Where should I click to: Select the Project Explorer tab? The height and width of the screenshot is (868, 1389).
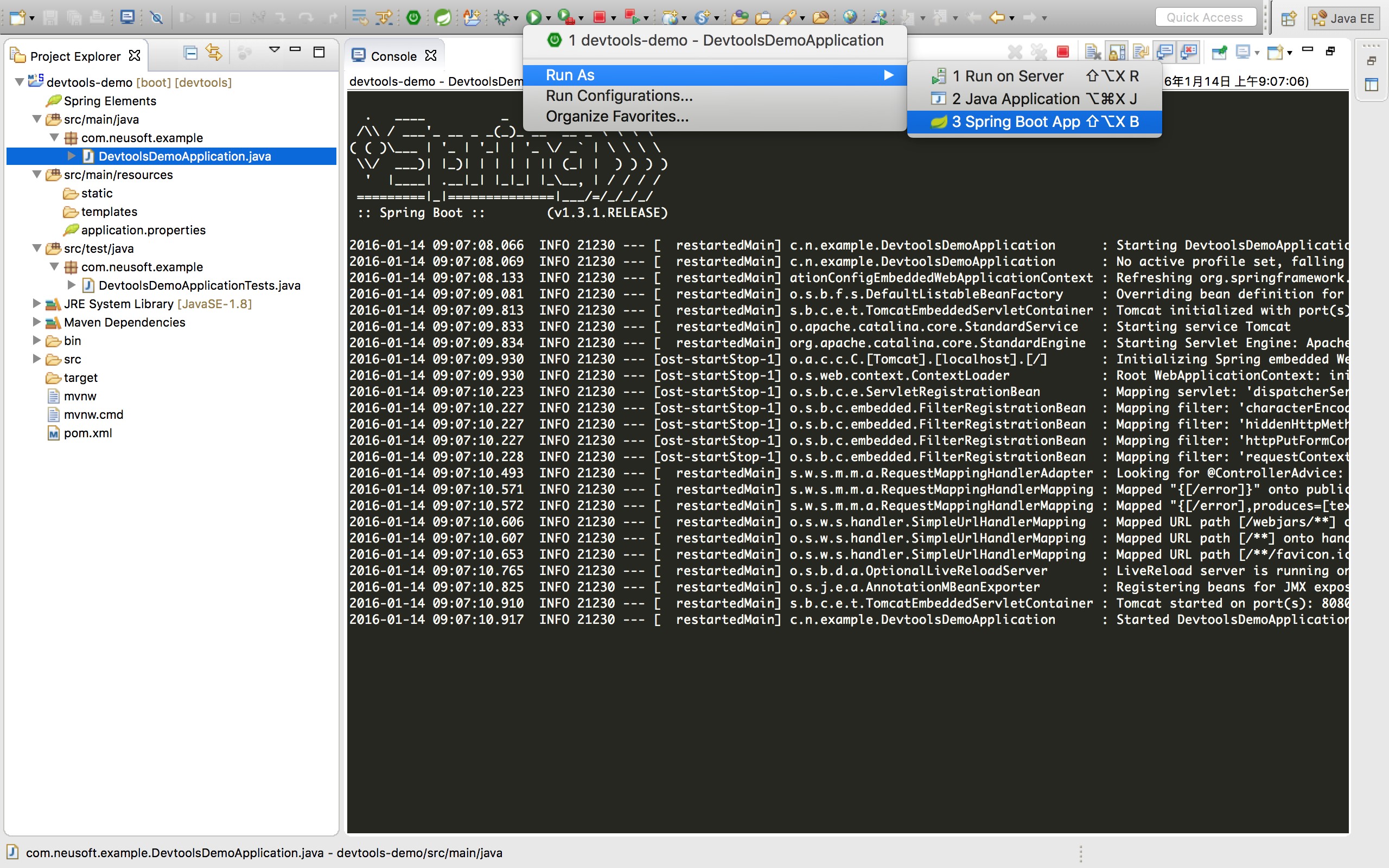point(75,56)
